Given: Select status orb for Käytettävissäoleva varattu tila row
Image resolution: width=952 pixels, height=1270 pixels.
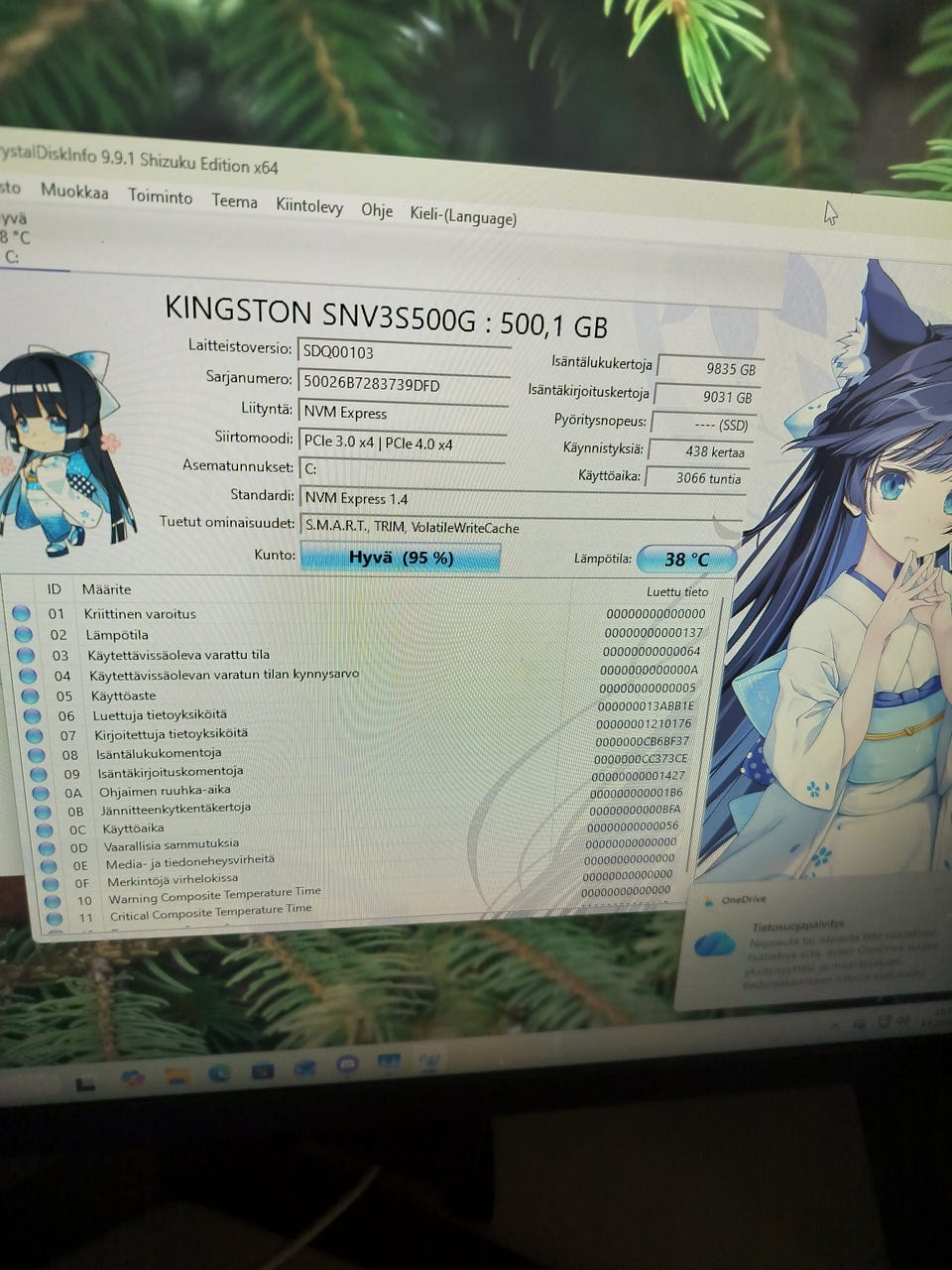Looking at the screenshot, I should tap(26, 655).
